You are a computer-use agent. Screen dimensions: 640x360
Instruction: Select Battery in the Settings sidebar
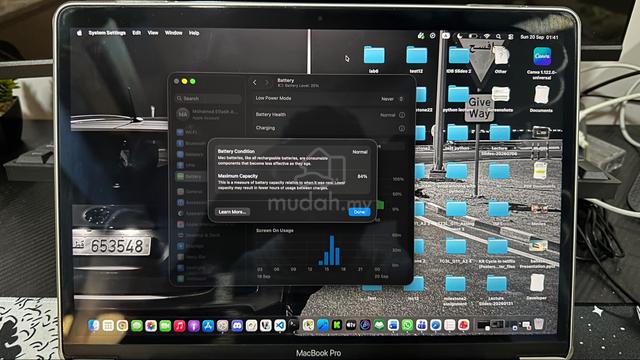tap(191, 177)
